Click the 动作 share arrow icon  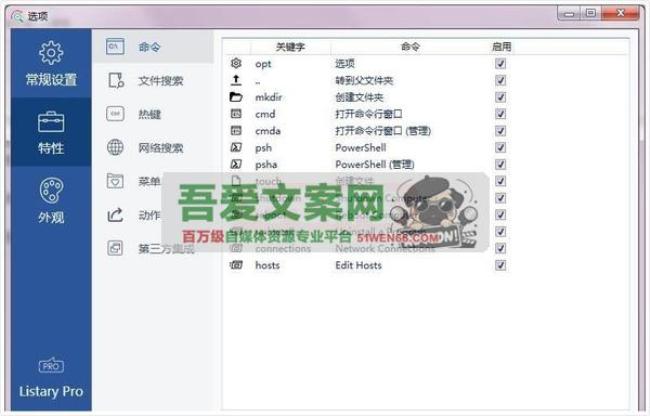(x=115, y=214)
